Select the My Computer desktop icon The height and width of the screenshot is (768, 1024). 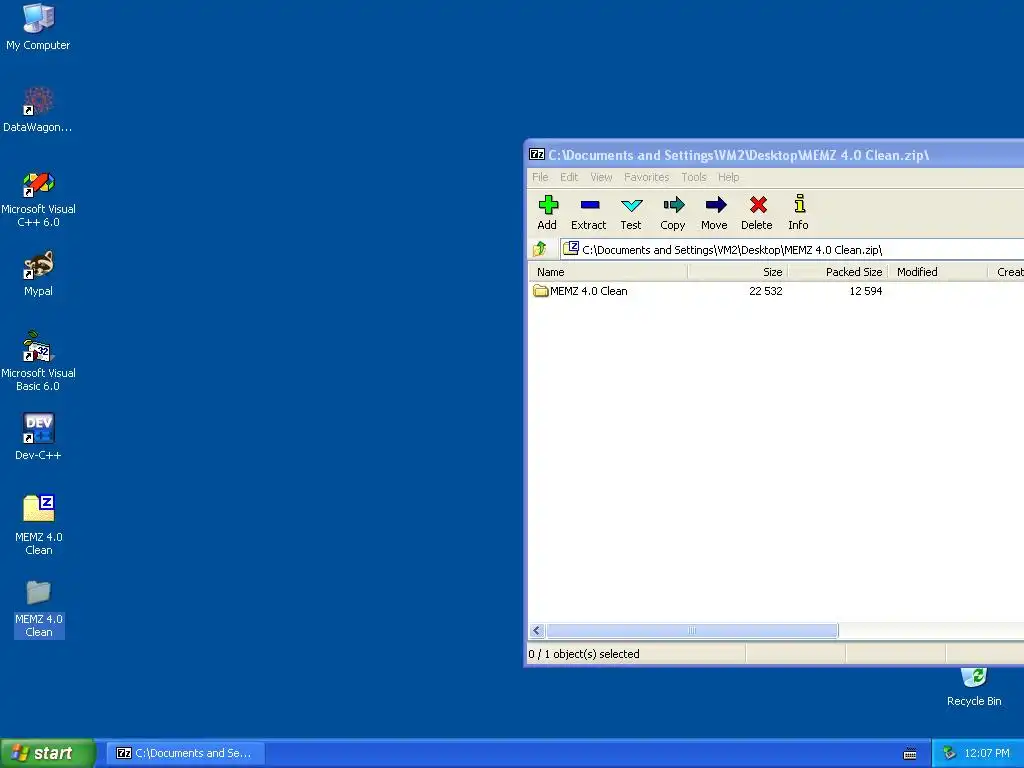tap(38, 27)
